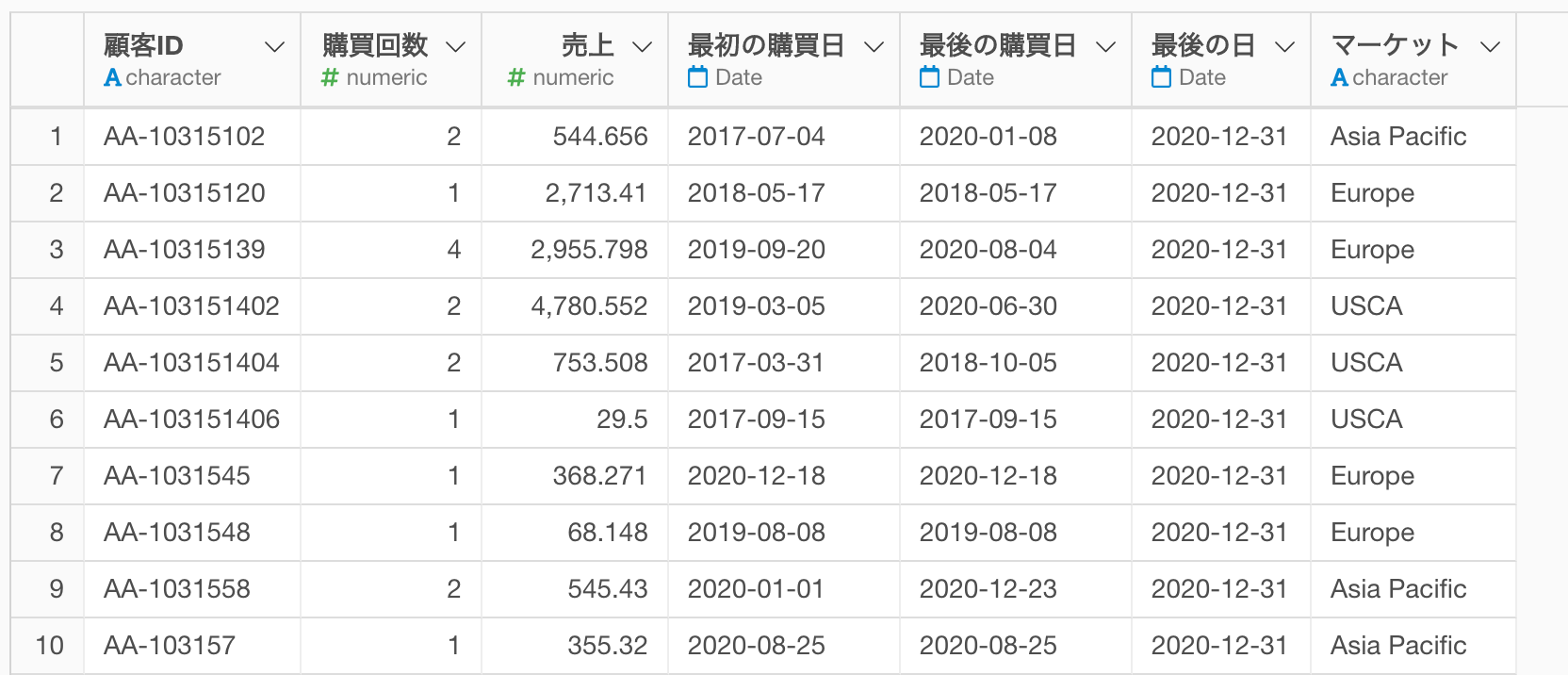The image size is (1568, 675).
Task: Click numeric hash icon under 購買回数
Action: 330,78
